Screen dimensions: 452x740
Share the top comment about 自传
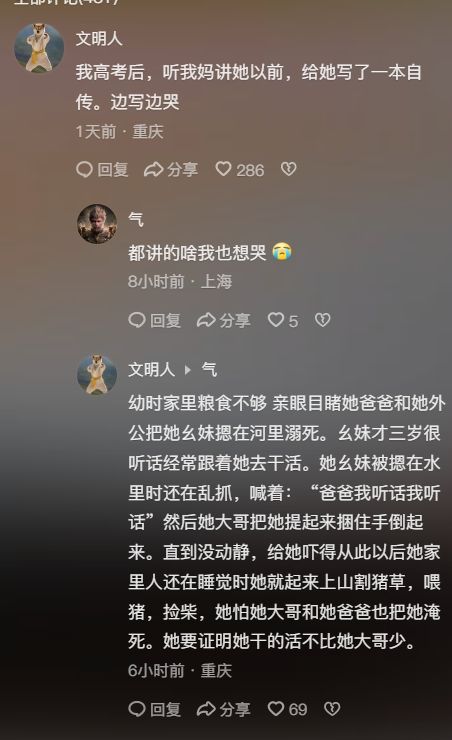(171, 169)
